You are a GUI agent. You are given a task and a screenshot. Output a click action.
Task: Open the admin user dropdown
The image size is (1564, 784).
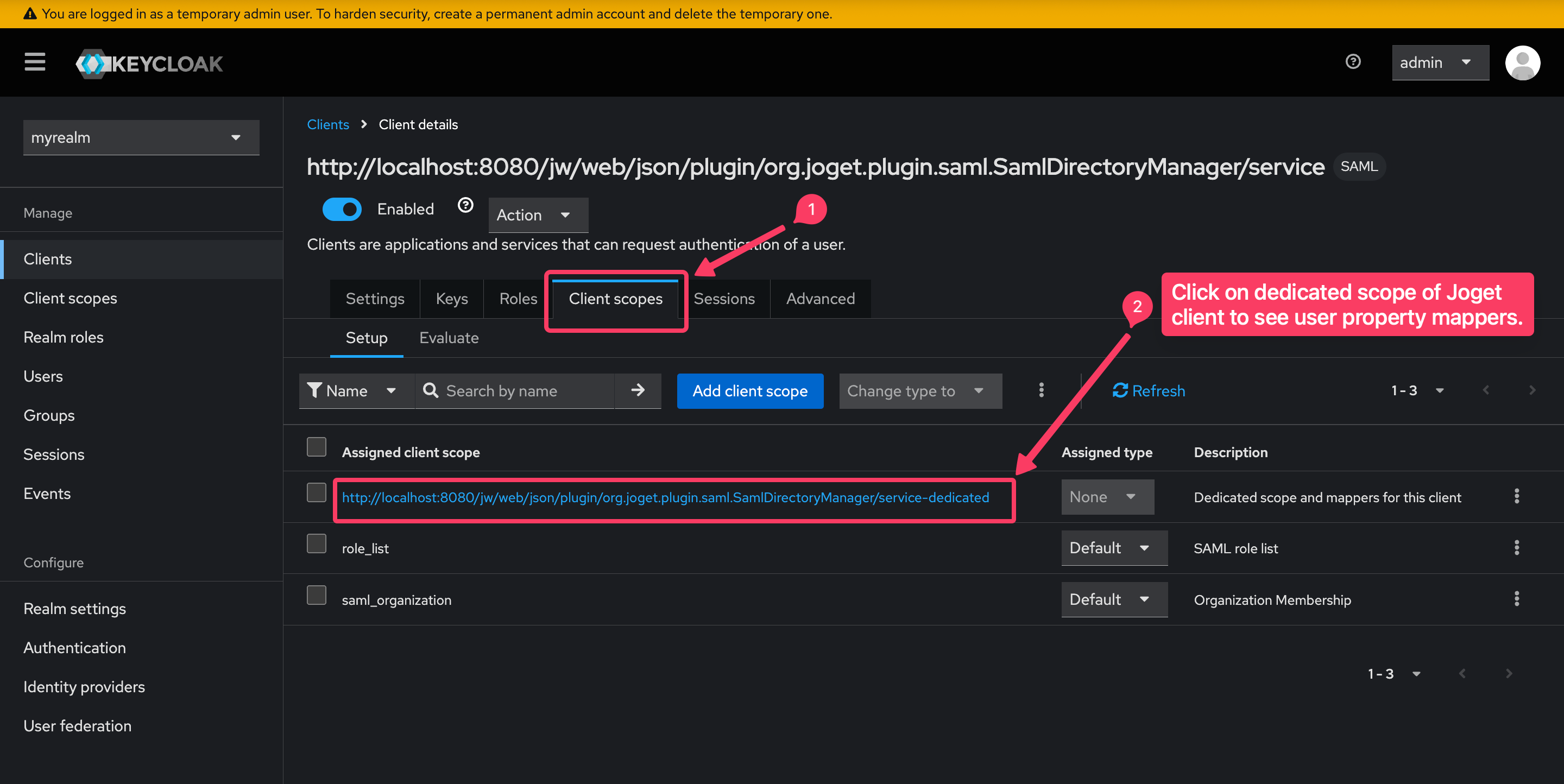pos(1440,62)
